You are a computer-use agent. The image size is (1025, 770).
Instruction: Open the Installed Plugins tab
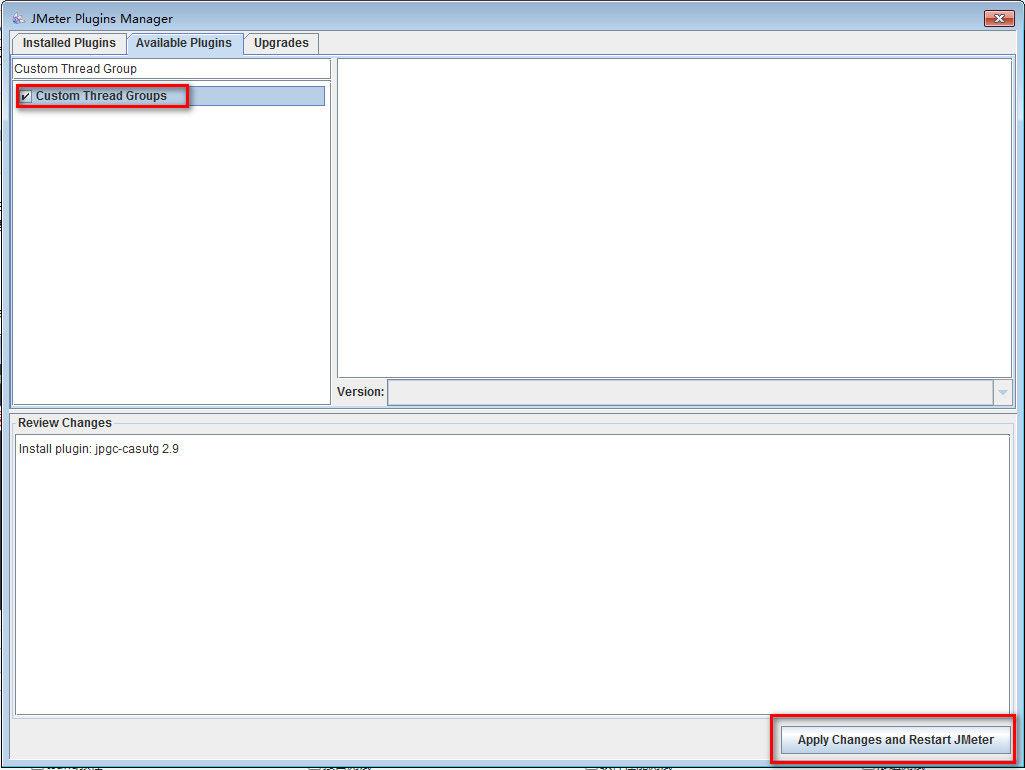(x=69, y=43)
